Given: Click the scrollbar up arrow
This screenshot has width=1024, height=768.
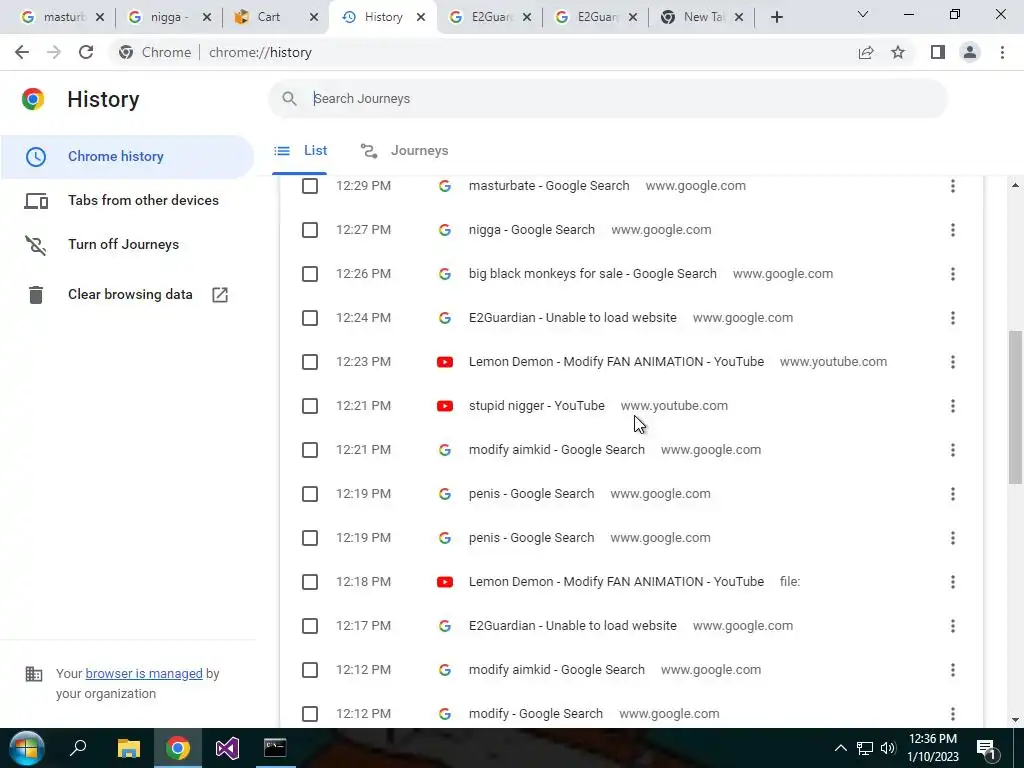Looking at the screenshot, I should point(1015,185).
